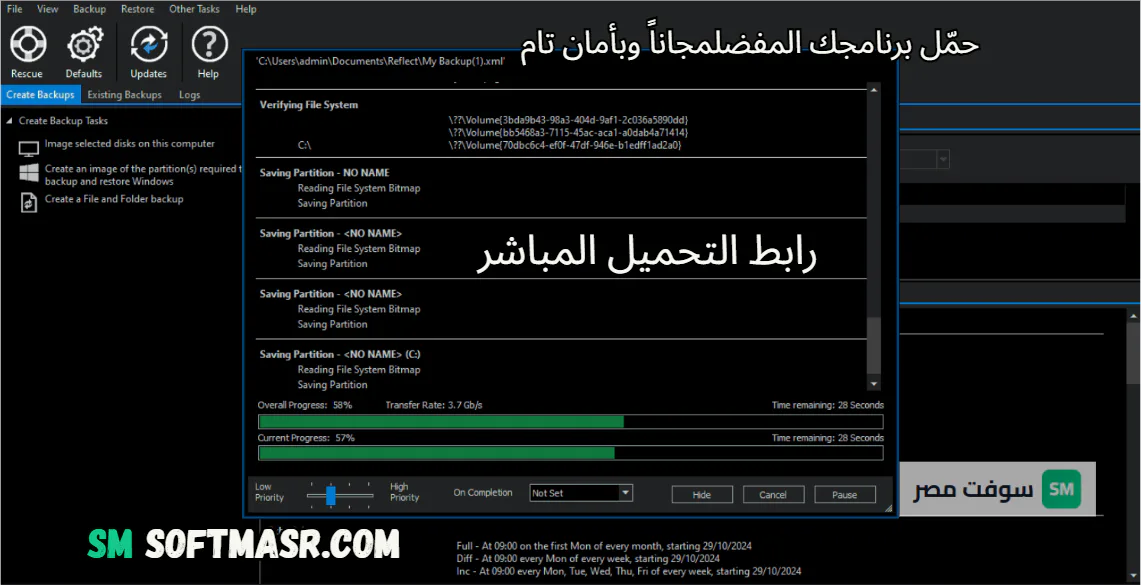Open the Restore menu
The width and height of the screenshot is (1141, 585).
[x=138, y=9]
